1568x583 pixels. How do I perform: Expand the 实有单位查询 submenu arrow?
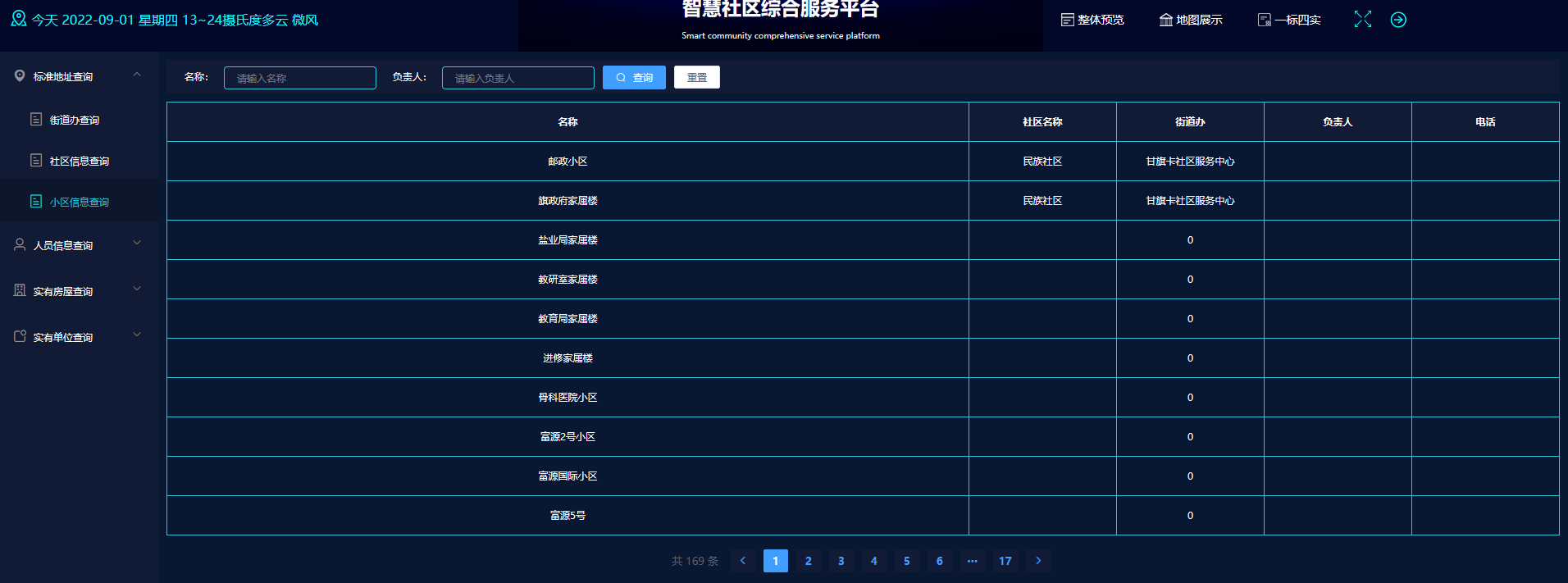coord(137,335)
